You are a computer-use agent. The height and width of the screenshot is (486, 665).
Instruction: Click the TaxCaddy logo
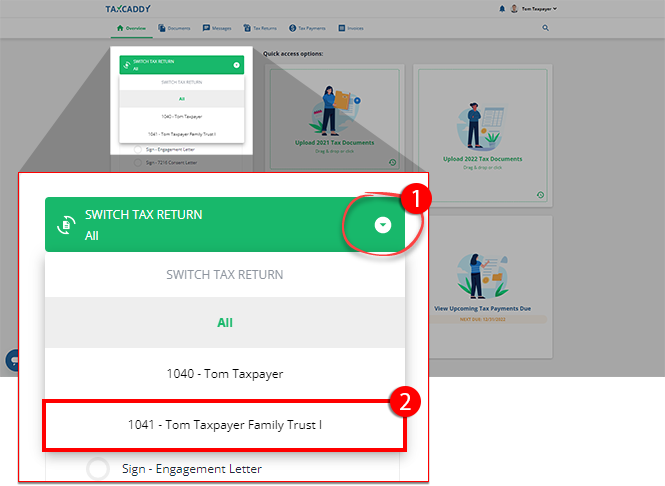click(x=128, y=9)
